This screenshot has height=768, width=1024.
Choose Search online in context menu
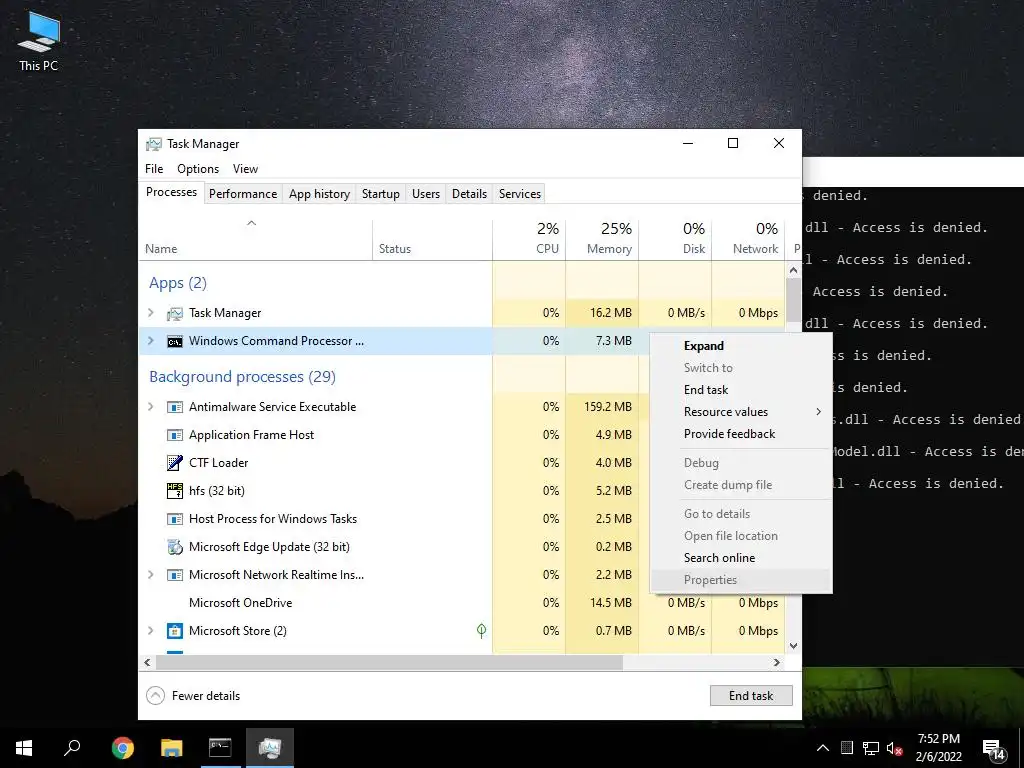(741, 558)
